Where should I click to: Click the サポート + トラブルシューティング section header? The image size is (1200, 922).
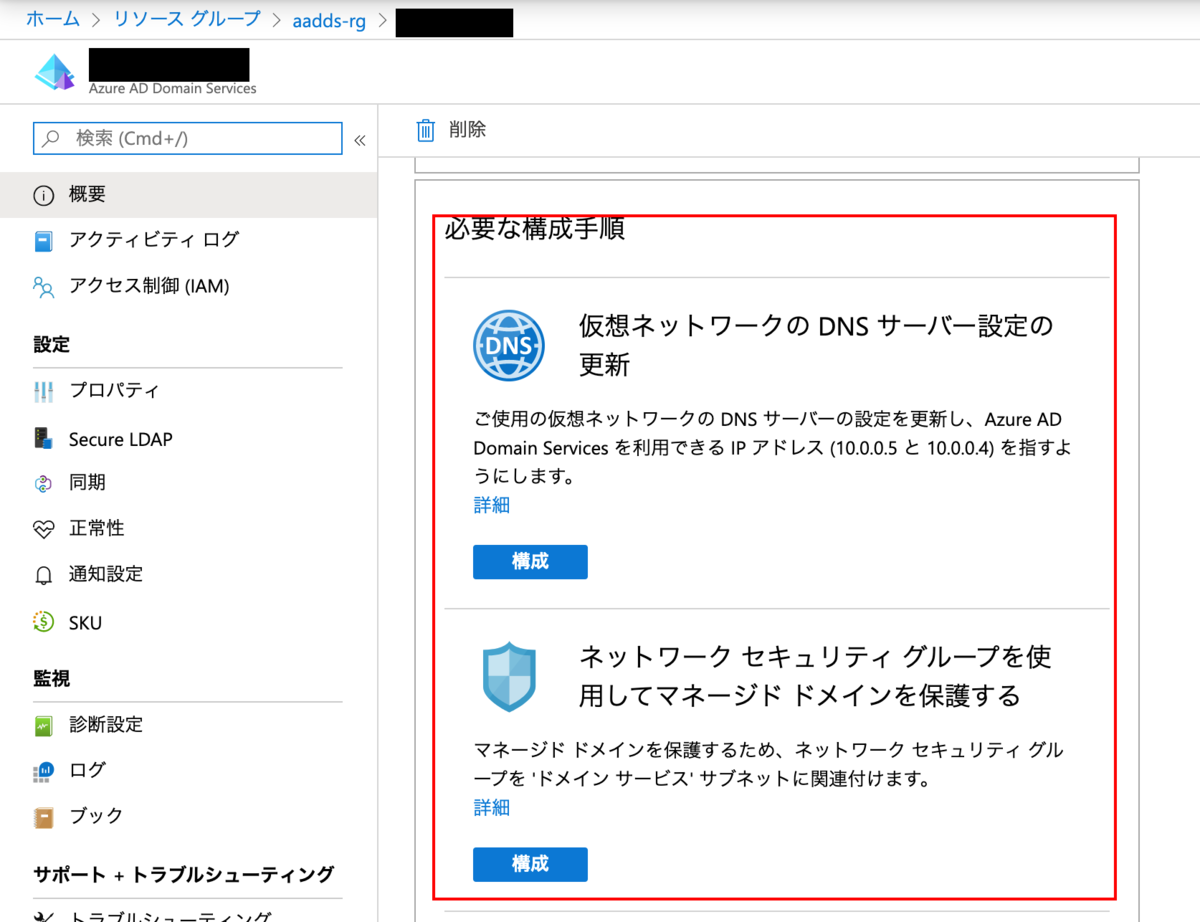pos(184,874)
